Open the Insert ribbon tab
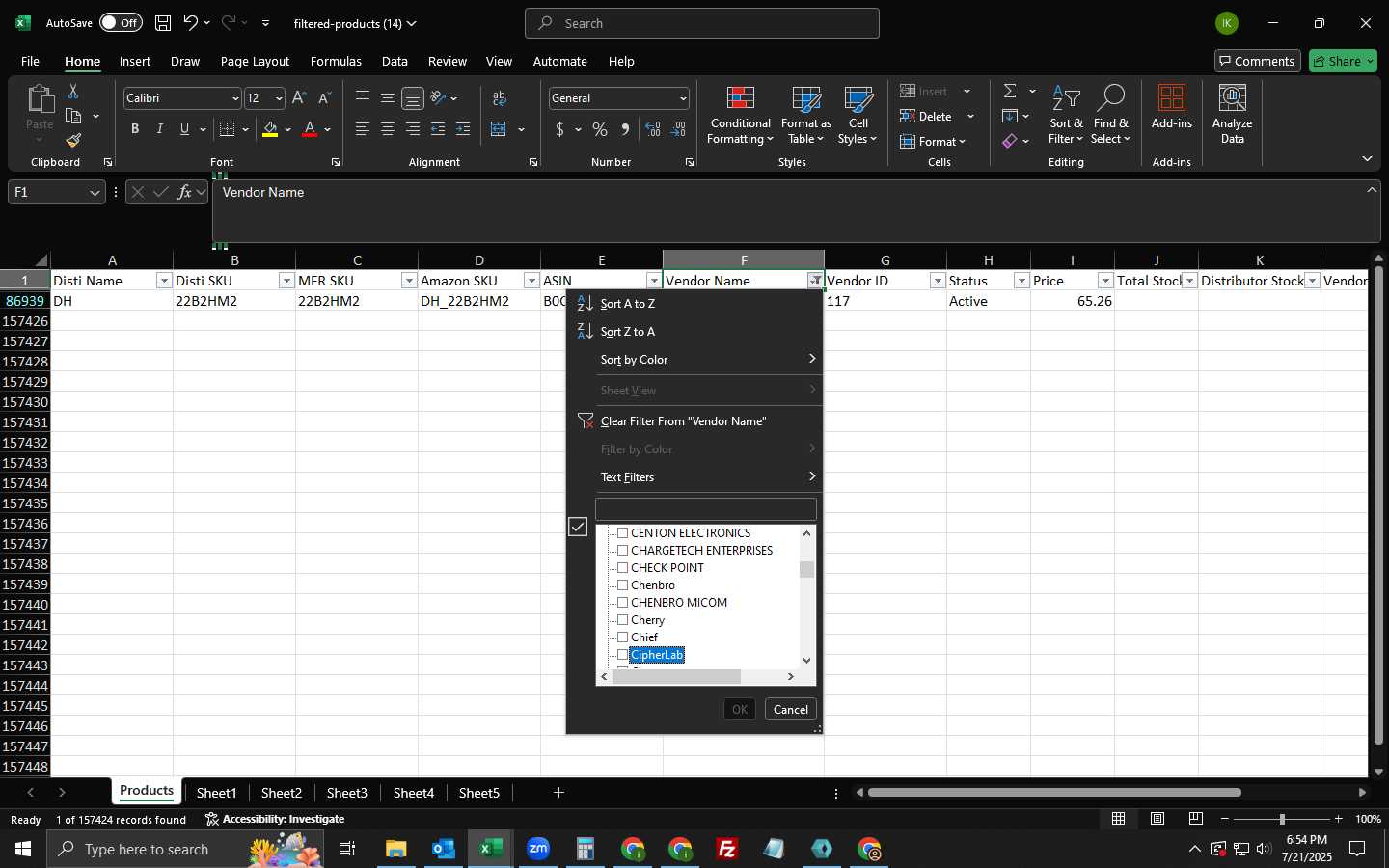1389x868 pixels. pyautogui.click(x=135, y=61)
